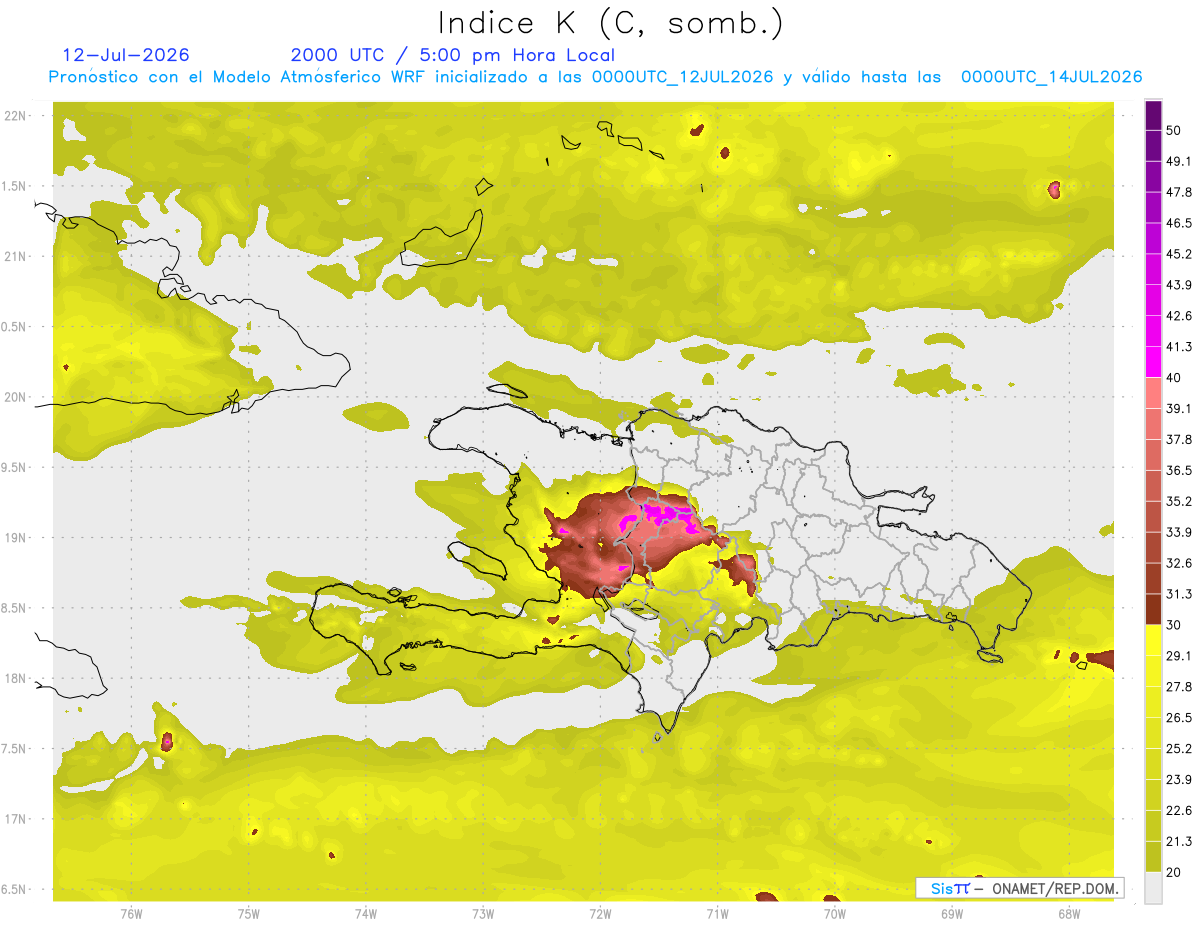This screenshot has height=927, width=1200.
Task: Click the date label '12-Jul-2026'
Action: point(126,55)
